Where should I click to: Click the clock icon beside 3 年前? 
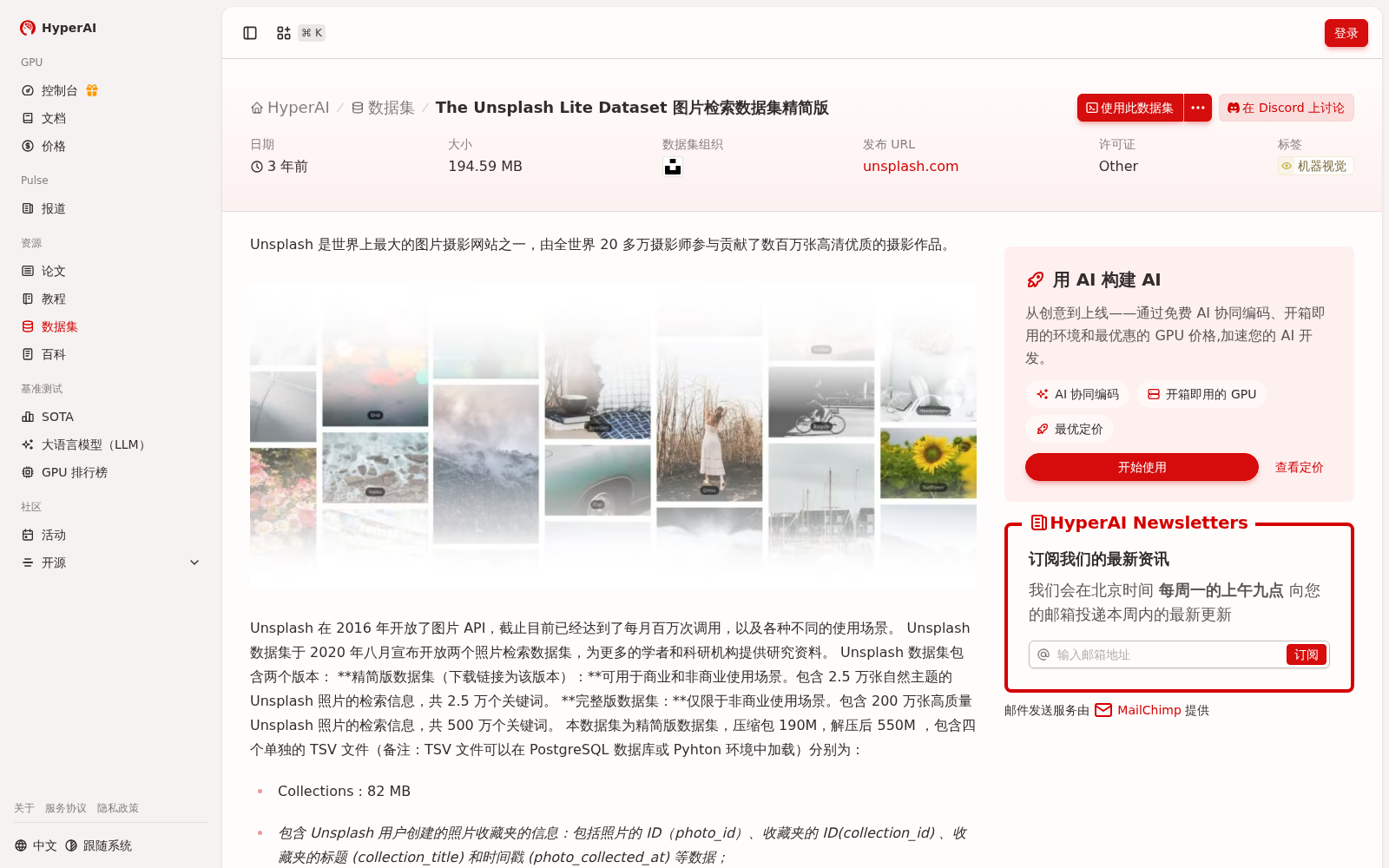tap(257, 167)
